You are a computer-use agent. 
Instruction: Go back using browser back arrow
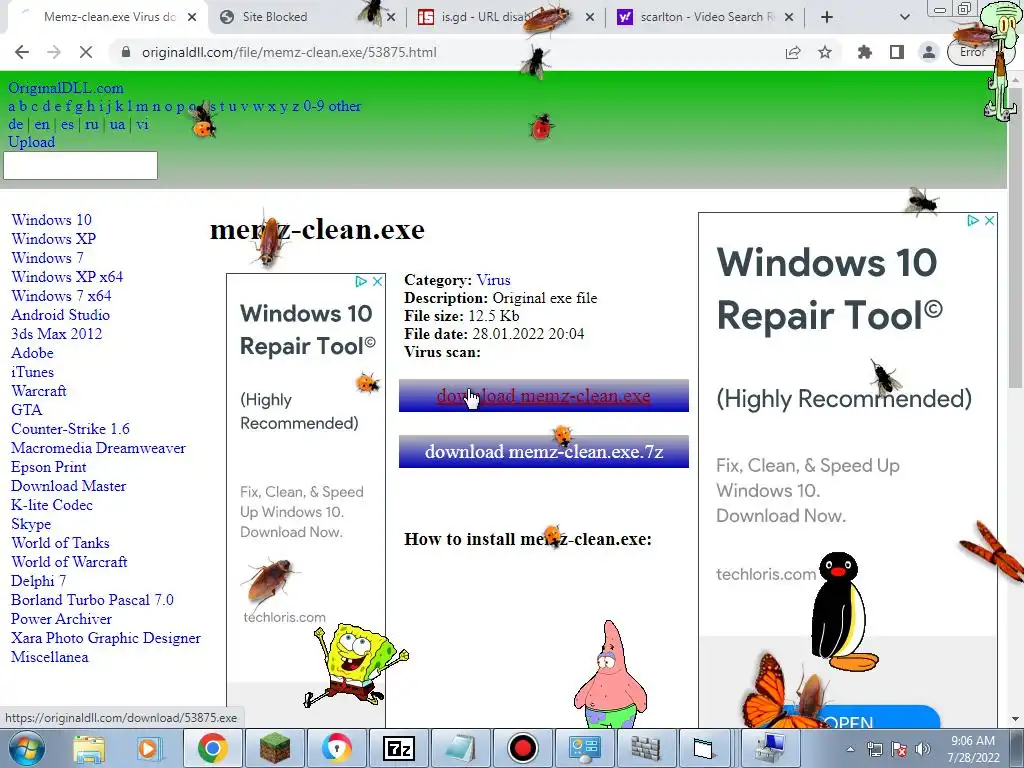(22, 52)
